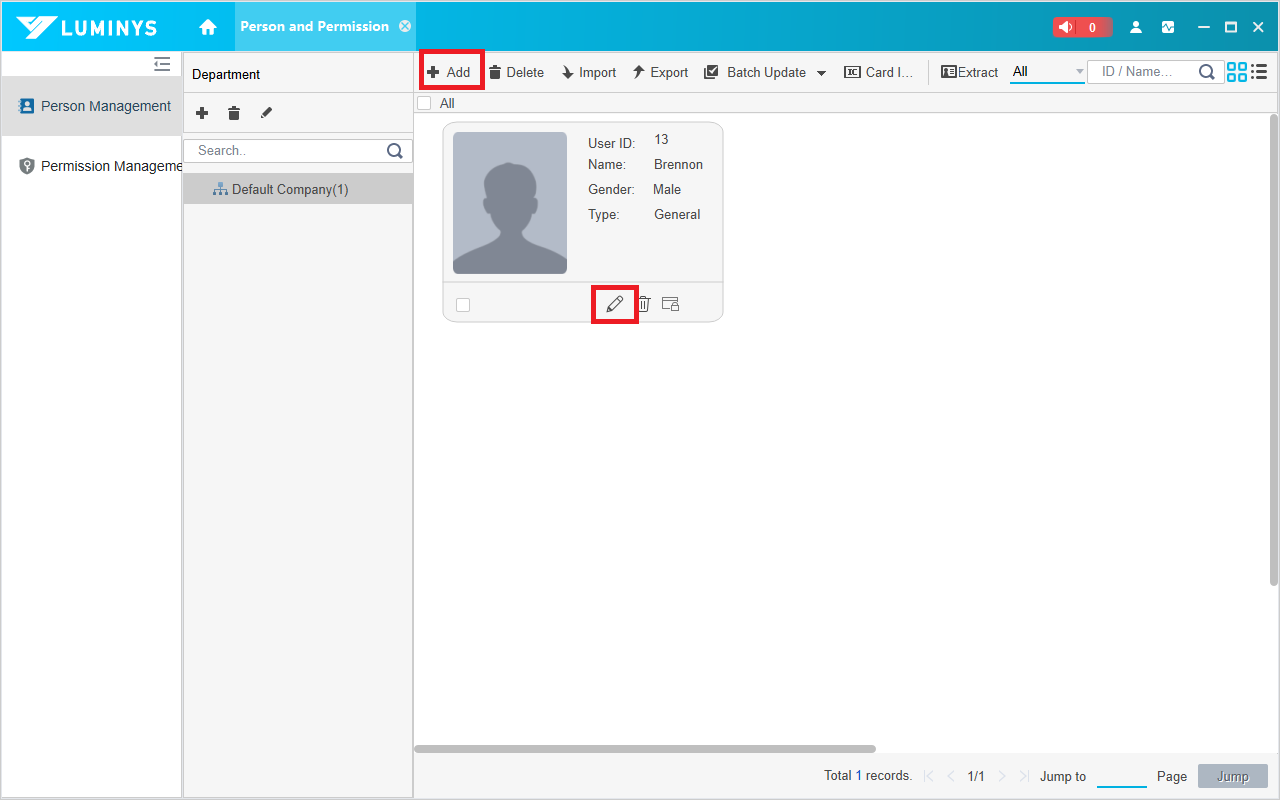Expand the Batch Update dropdown arrow

point(821,73)
